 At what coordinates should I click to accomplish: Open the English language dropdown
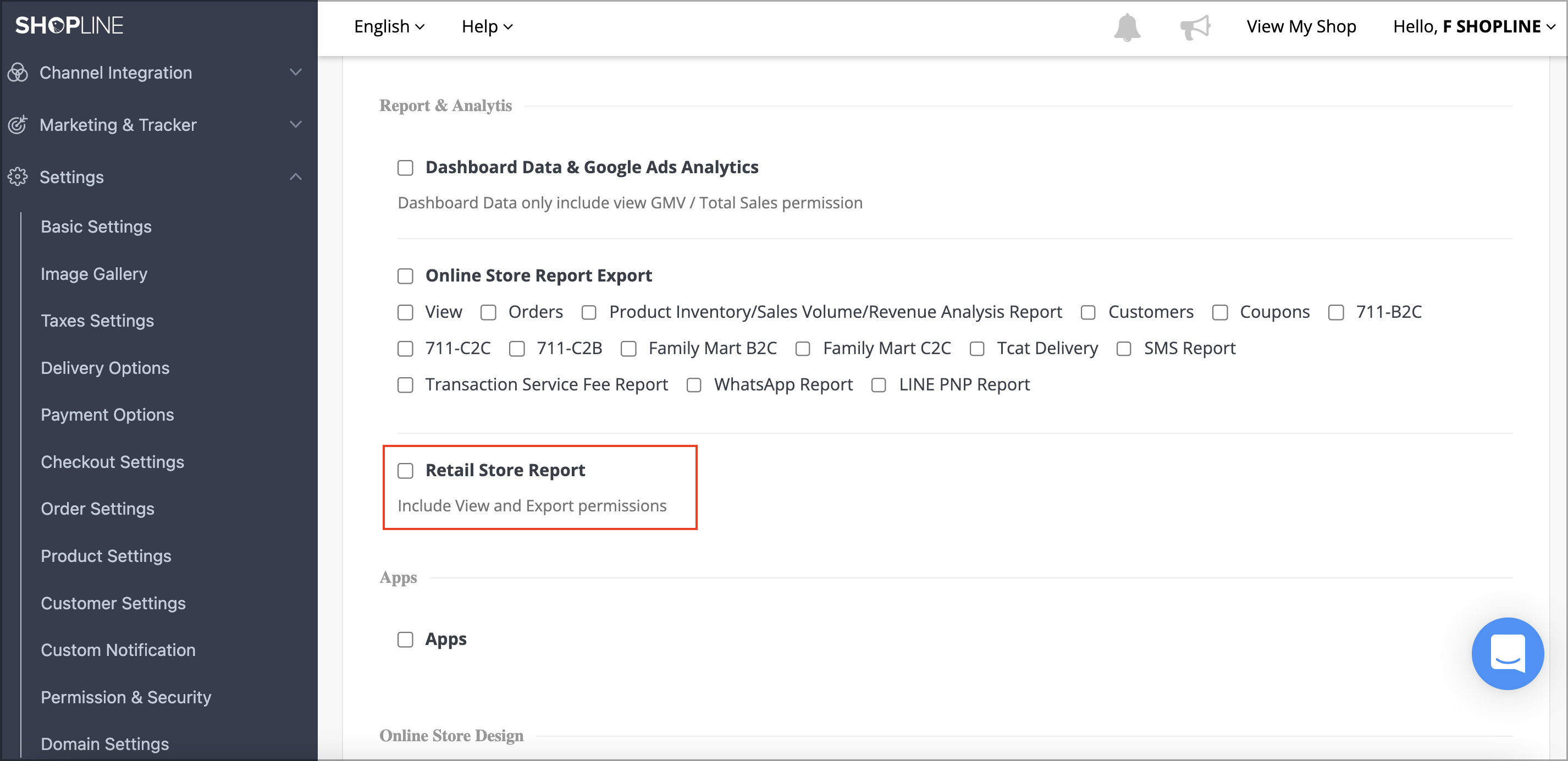pyautogui.click(x=389, y=26)
